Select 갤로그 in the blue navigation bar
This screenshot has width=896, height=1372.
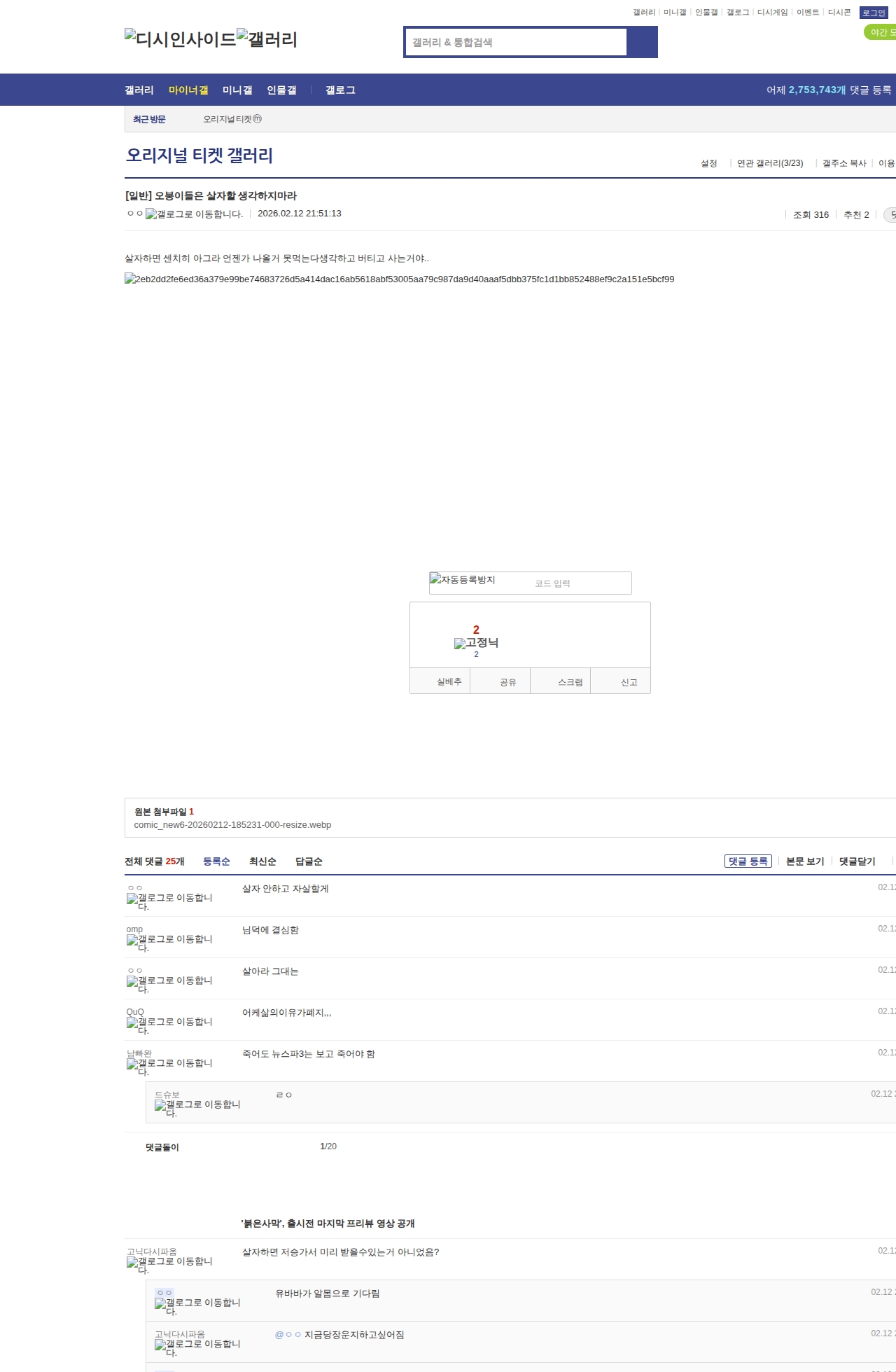coord(340,90)
